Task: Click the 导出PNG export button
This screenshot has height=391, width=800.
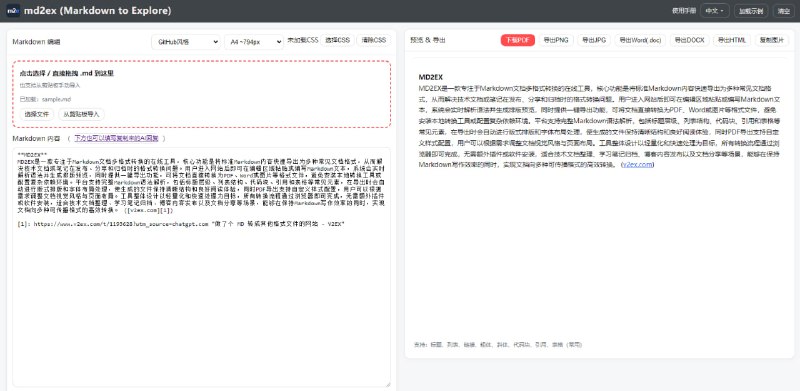Action: pyautogui.click(x=556, y=40)
